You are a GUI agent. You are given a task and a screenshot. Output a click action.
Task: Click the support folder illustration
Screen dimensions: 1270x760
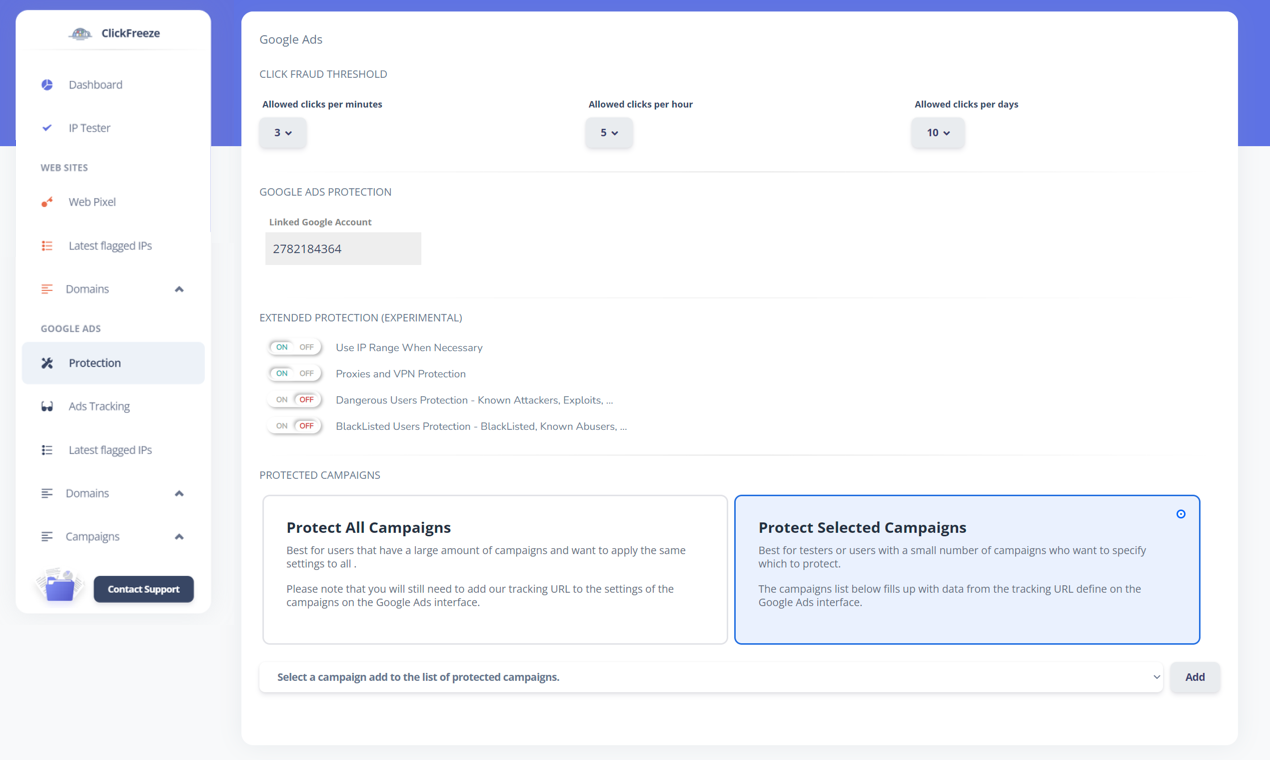(58, 585)
